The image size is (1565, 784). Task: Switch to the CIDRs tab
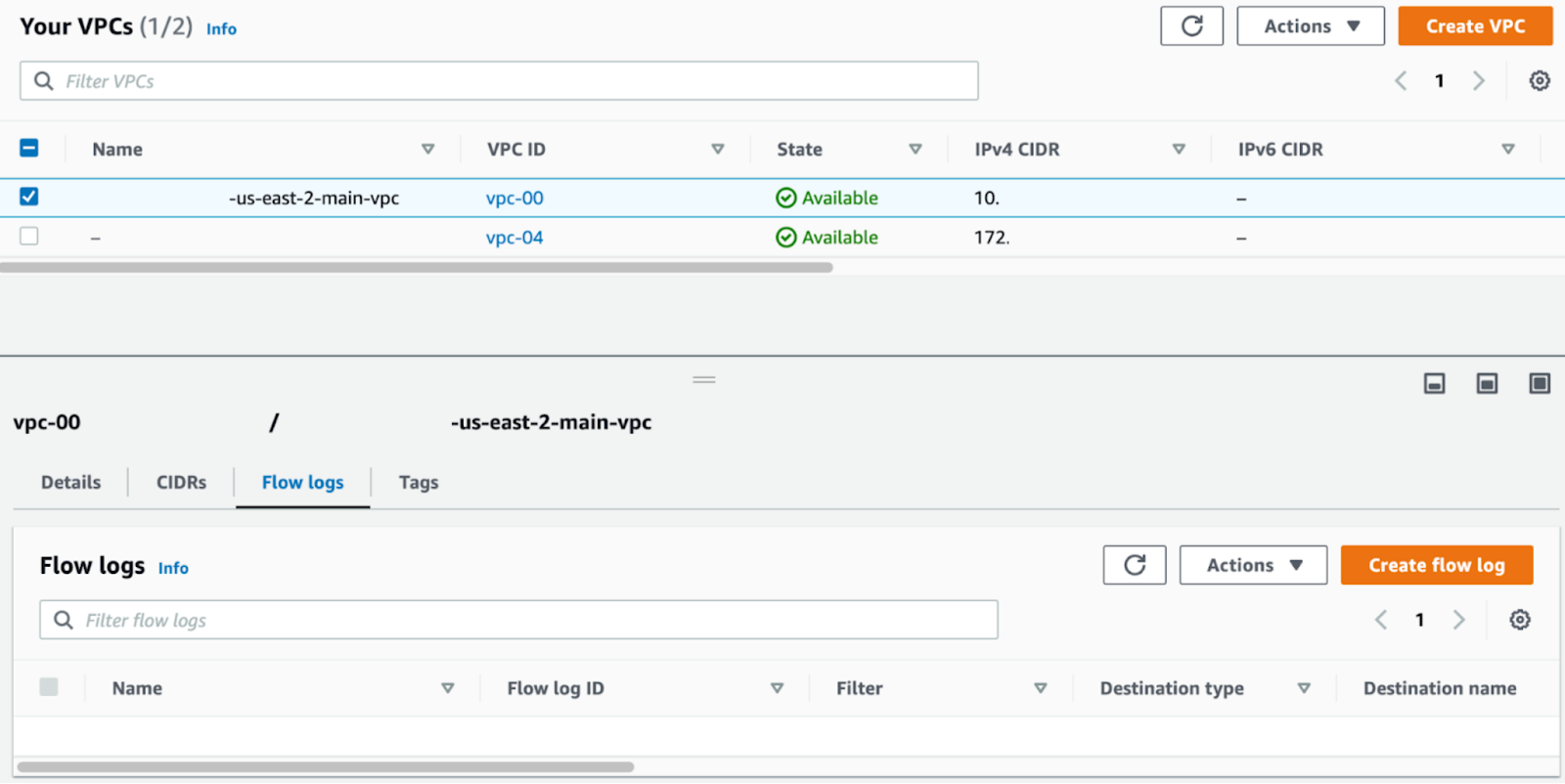pos(181,482)
